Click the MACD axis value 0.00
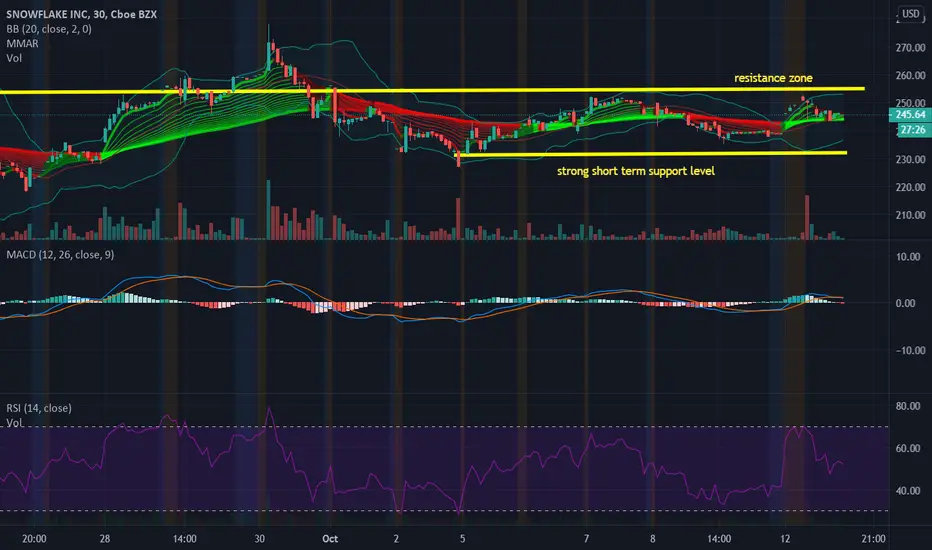Viewport: 932px width, 550px height. (x=905, y=303)
